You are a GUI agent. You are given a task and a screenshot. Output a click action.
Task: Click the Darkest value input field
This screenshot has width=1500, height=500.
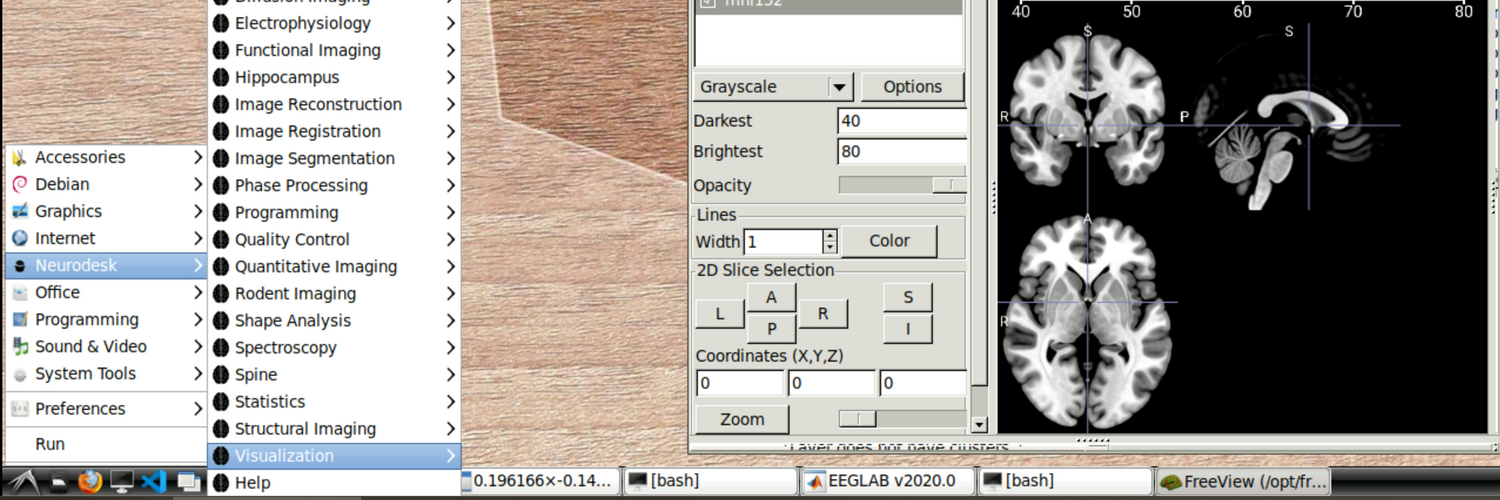tap(900, 121)
